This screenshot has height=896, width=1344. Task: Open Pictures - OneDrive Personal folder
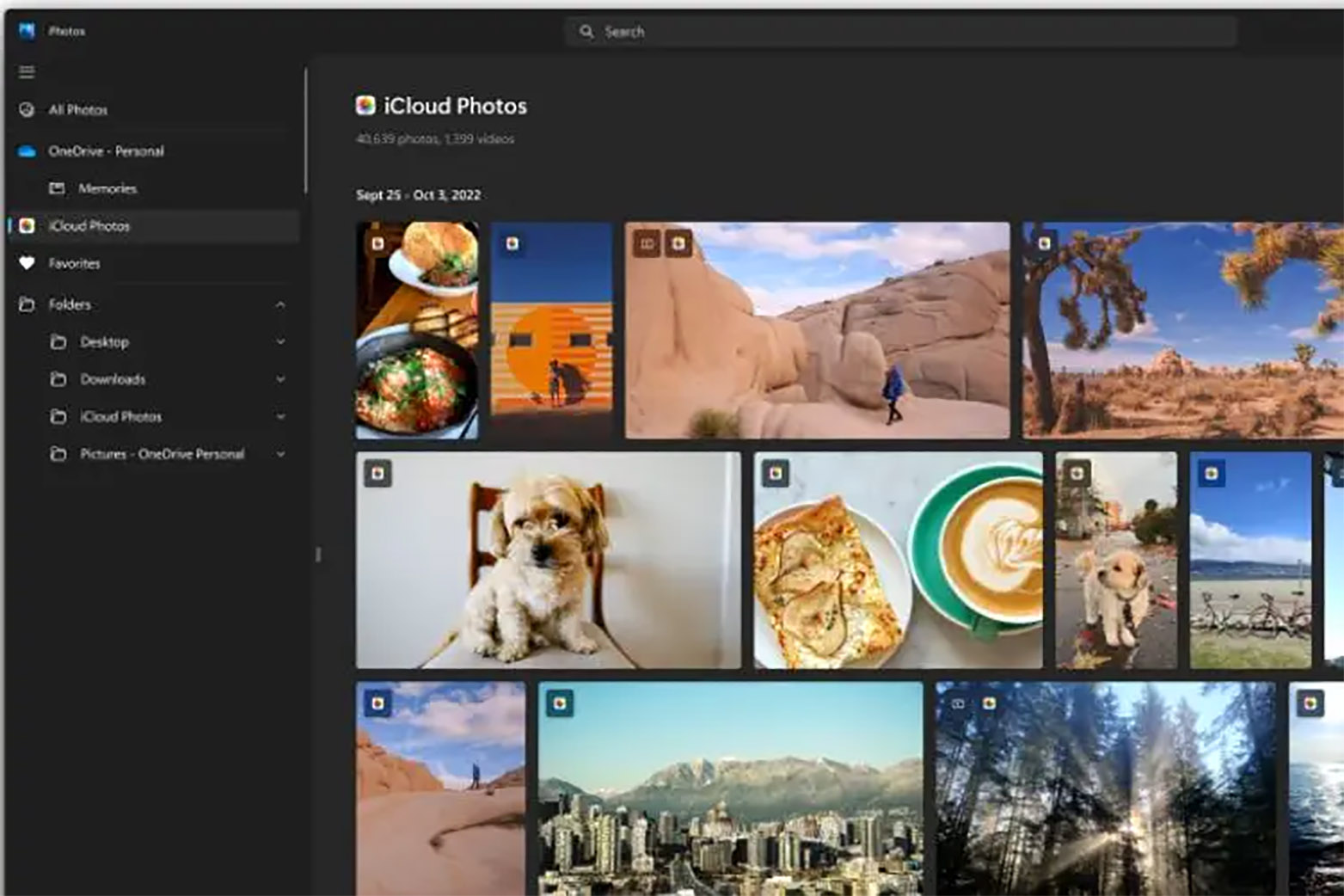coord(155,454)
